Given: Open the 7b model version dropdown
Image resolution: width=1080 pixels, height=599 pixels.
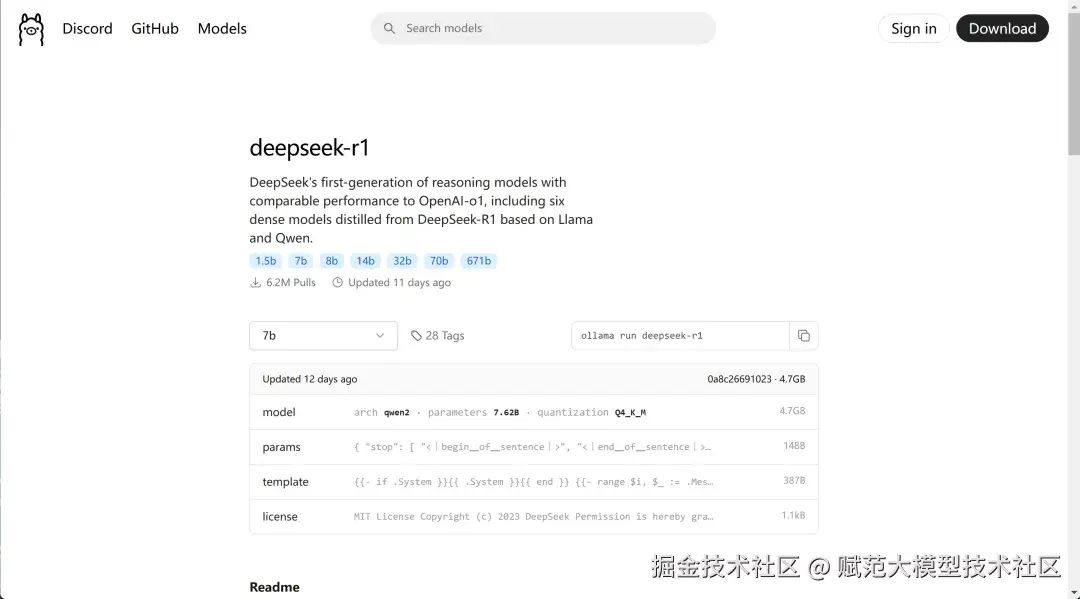Looking at the screenshot, I should click(x=323, y=336).
